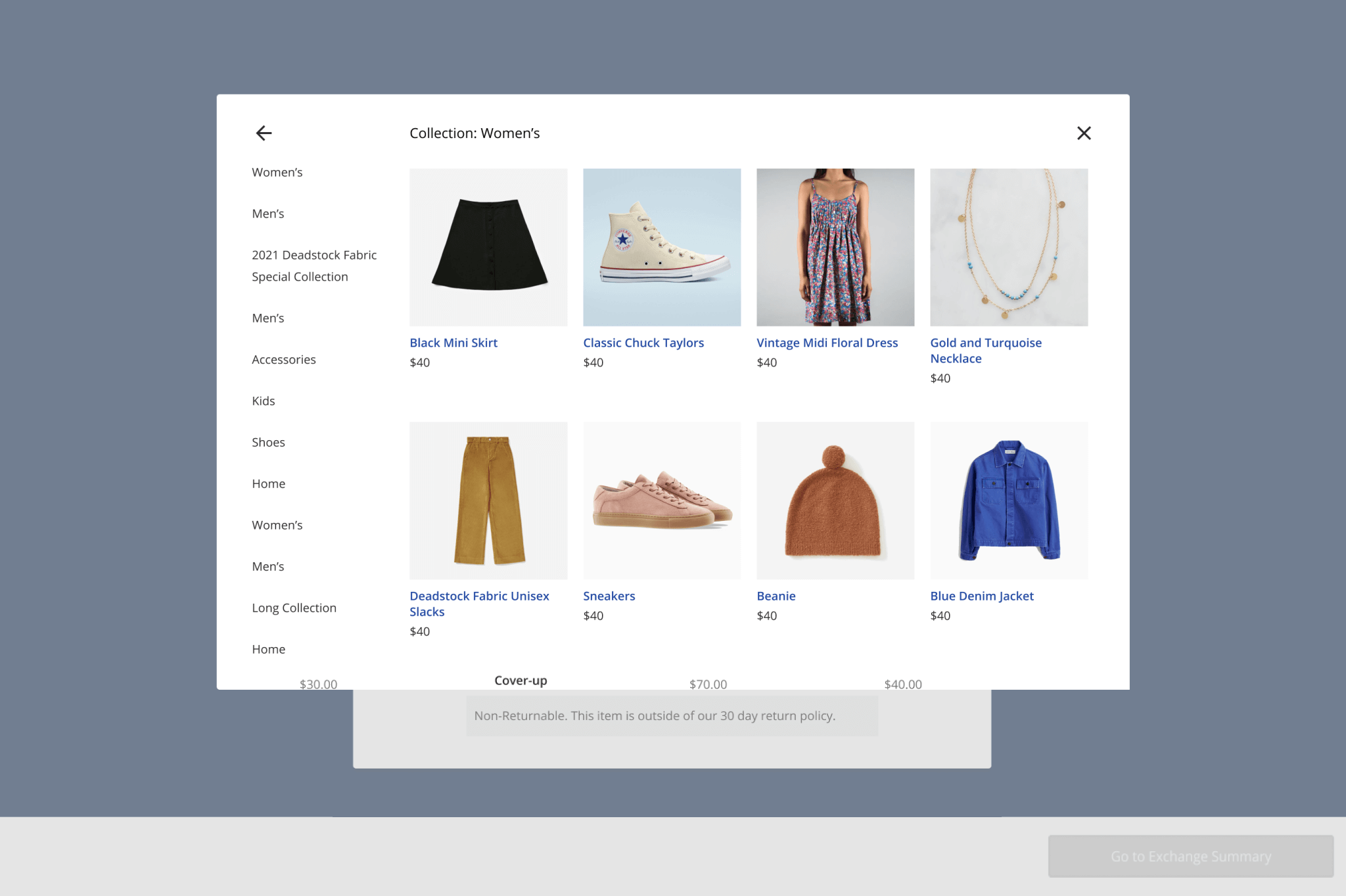
Task: Click the Cover-up item name behind dialog
Action: [521, 681]
